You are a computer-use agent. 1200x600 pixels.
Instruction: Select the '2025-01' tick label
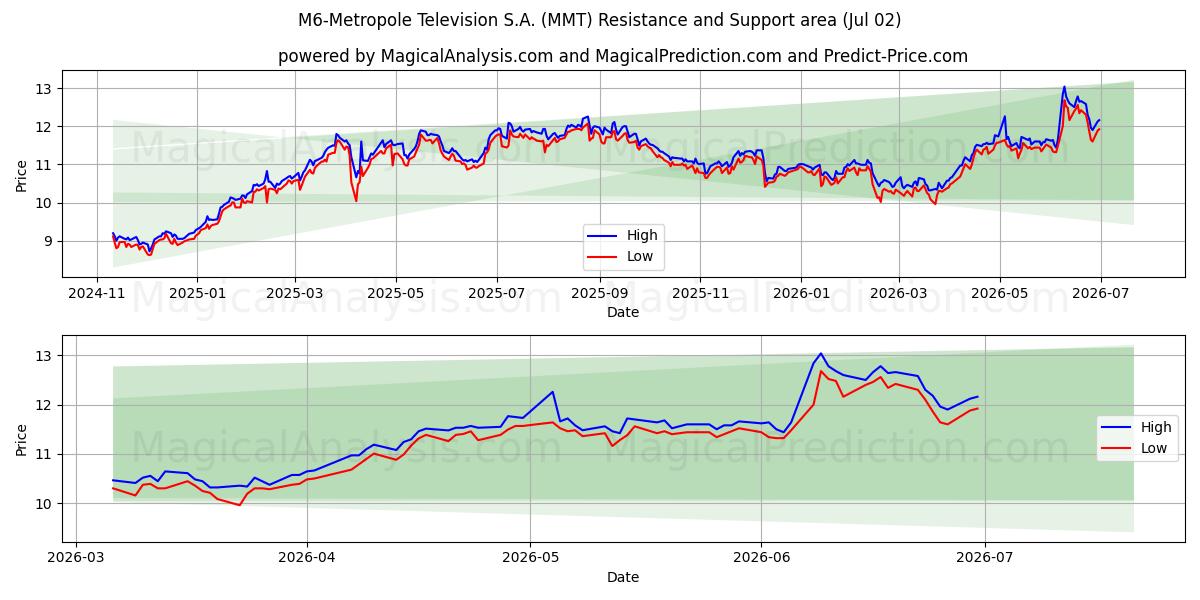tap(196, 293)
